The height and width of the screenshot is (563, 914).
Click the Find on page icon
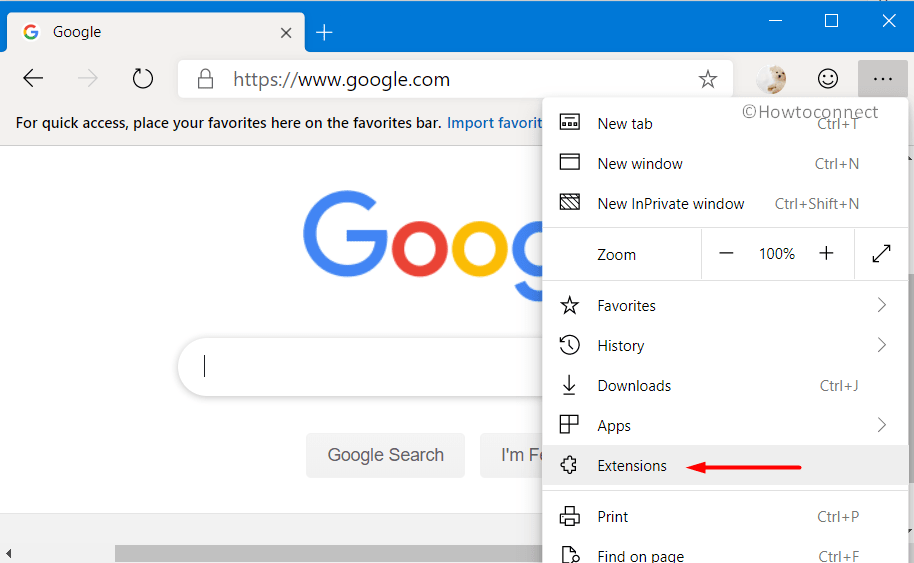(570, 554)
